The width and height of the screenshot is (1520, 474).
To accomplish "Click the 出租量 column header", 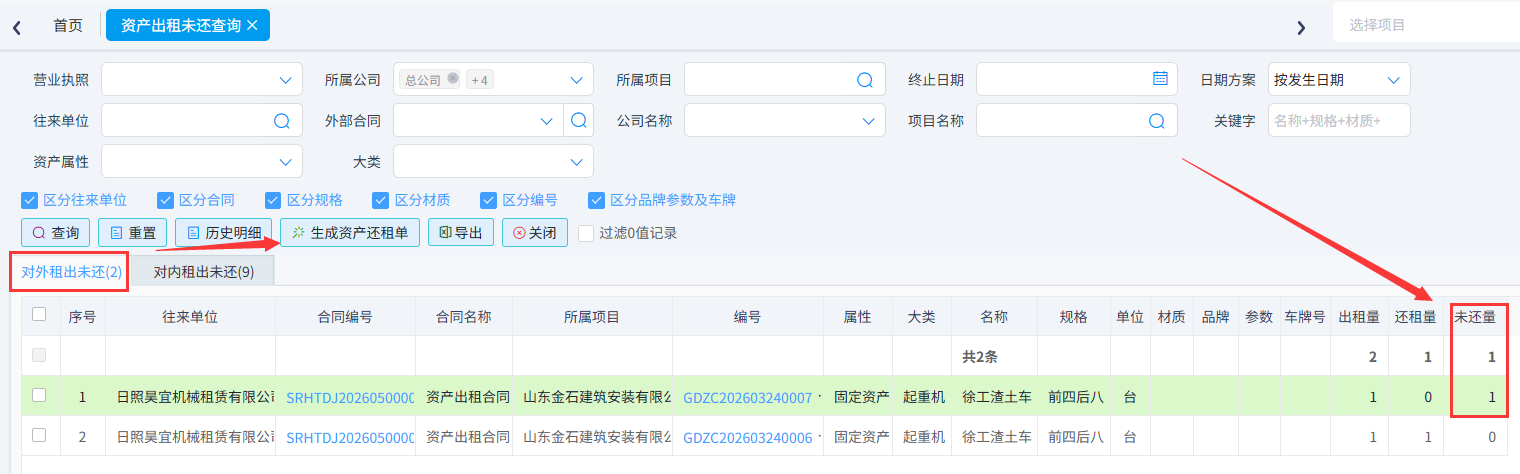I will pyautogui.click(x=1359, y=316).
